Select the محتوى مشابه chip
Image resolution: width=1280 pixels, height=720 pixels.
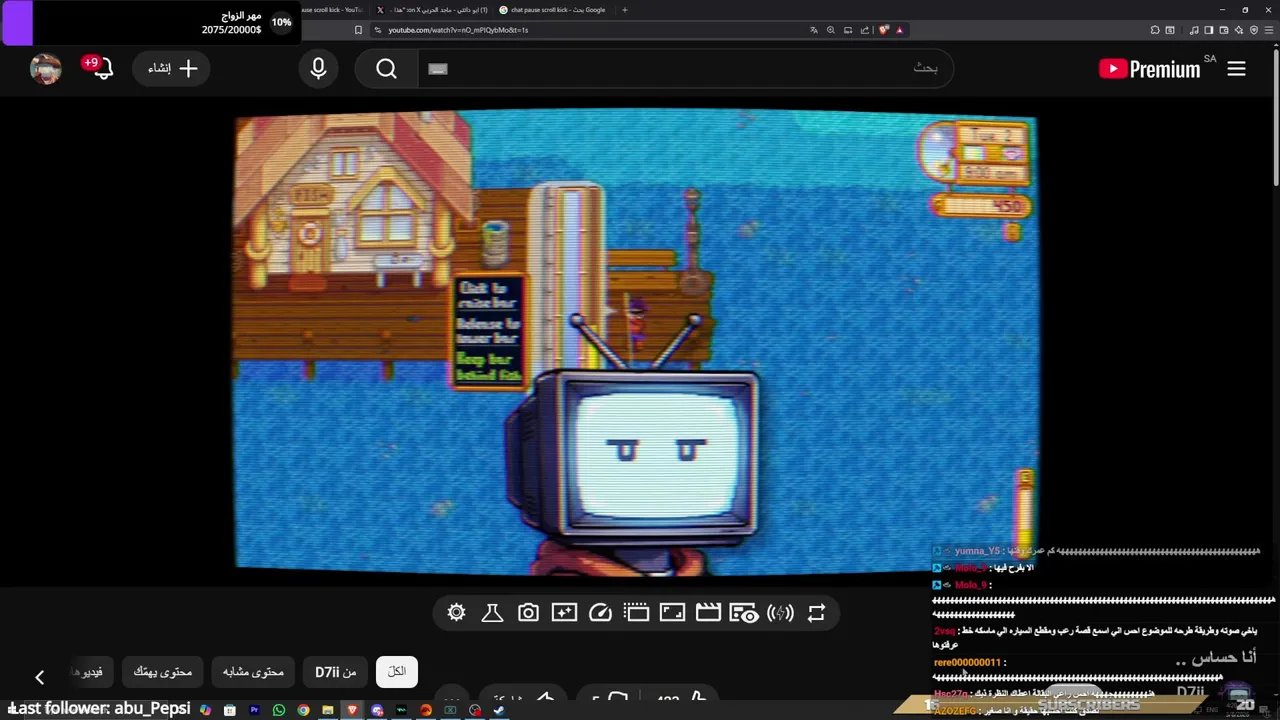tap(253, 672)
